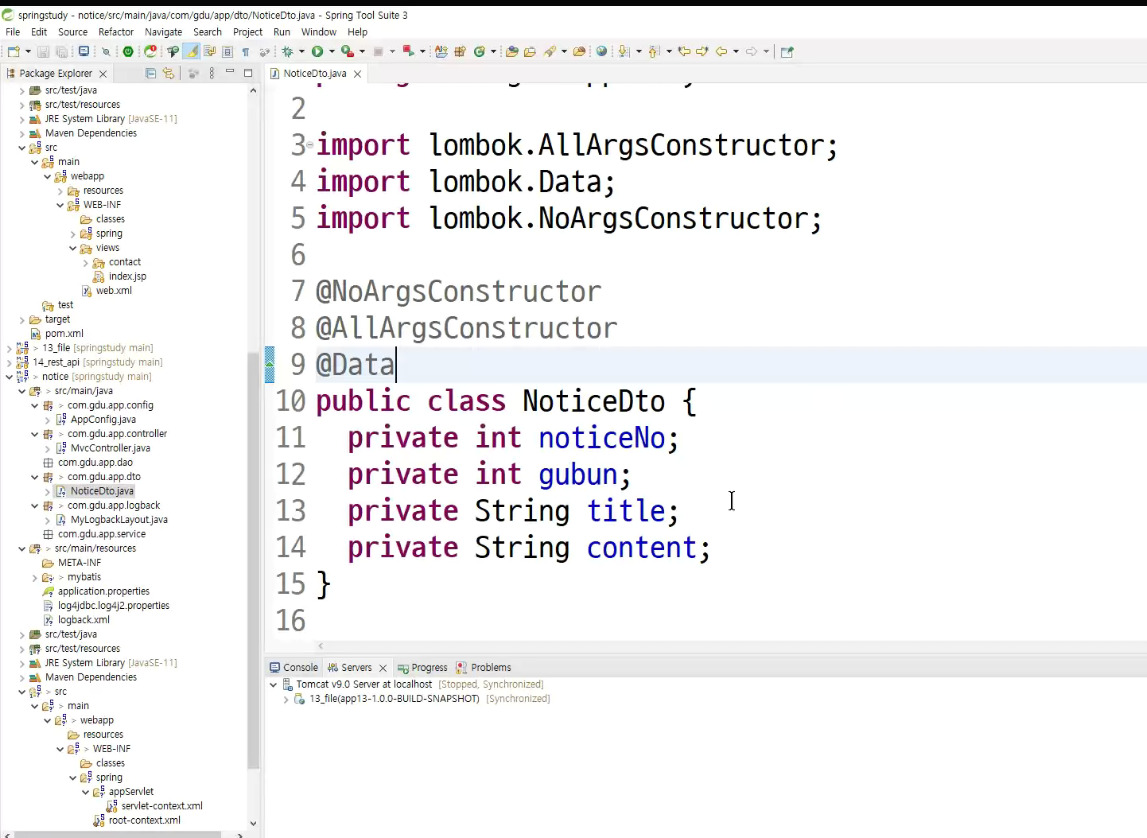Open Package Explorer View Menu dots
Image resolution: width=1147 pixels, height=838 pixels.
211,73
